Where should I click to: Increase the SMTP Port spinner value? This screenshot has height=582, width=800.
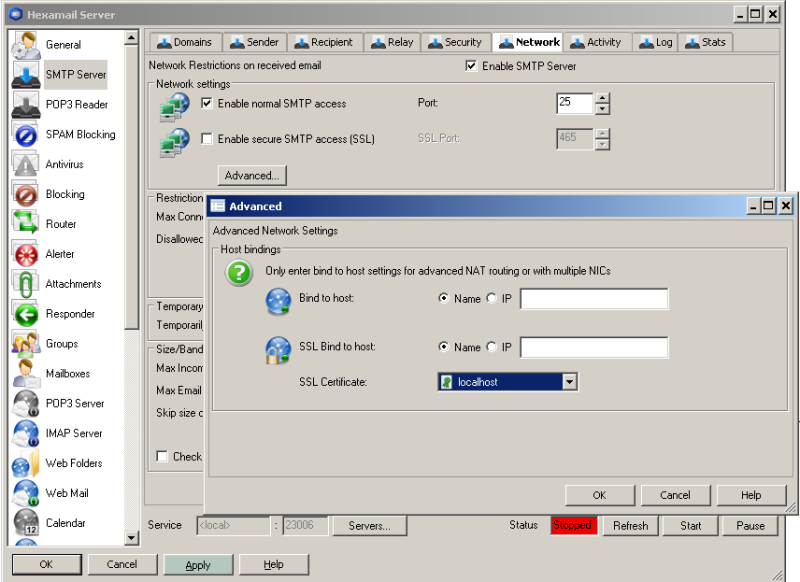(602, 98)
